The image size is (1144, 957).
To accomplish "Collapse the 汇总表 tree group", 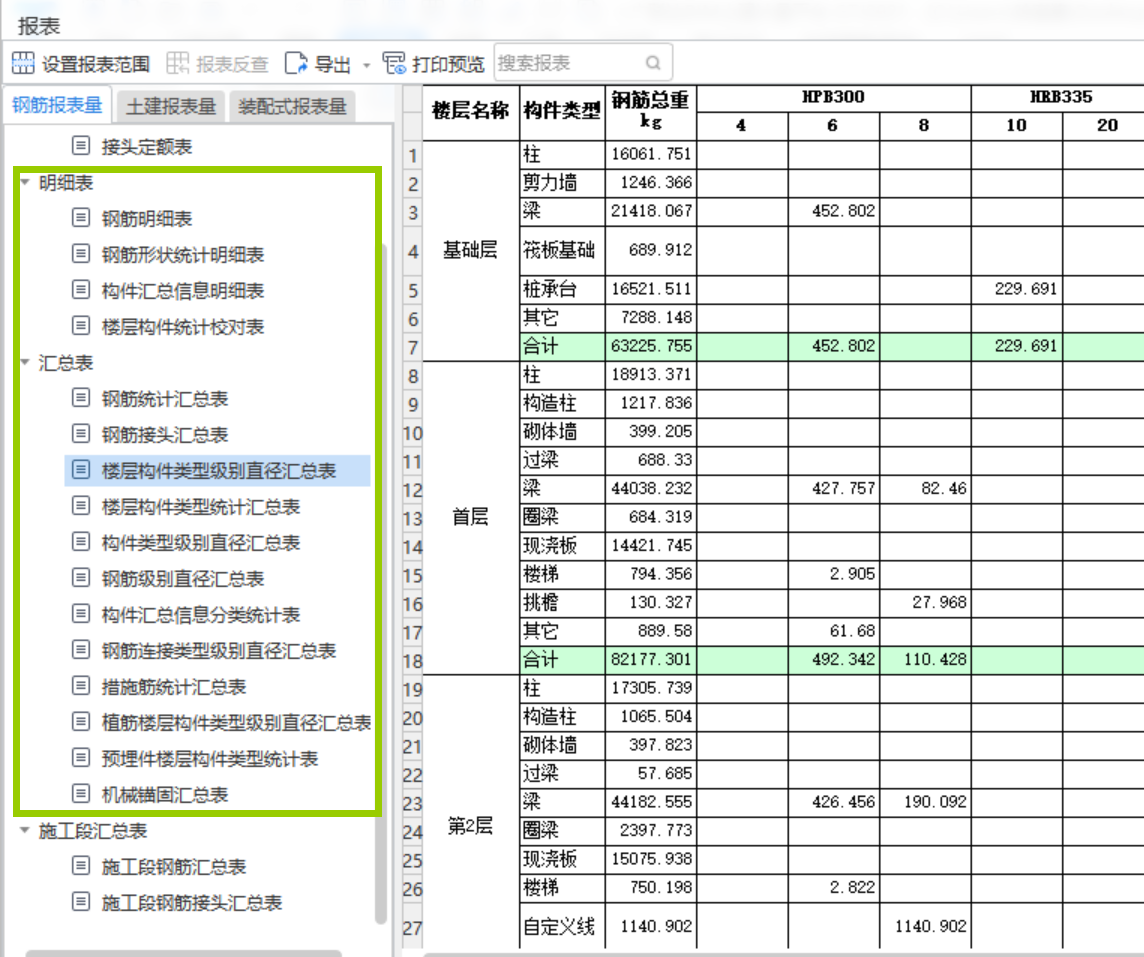I will pos(25,362).
